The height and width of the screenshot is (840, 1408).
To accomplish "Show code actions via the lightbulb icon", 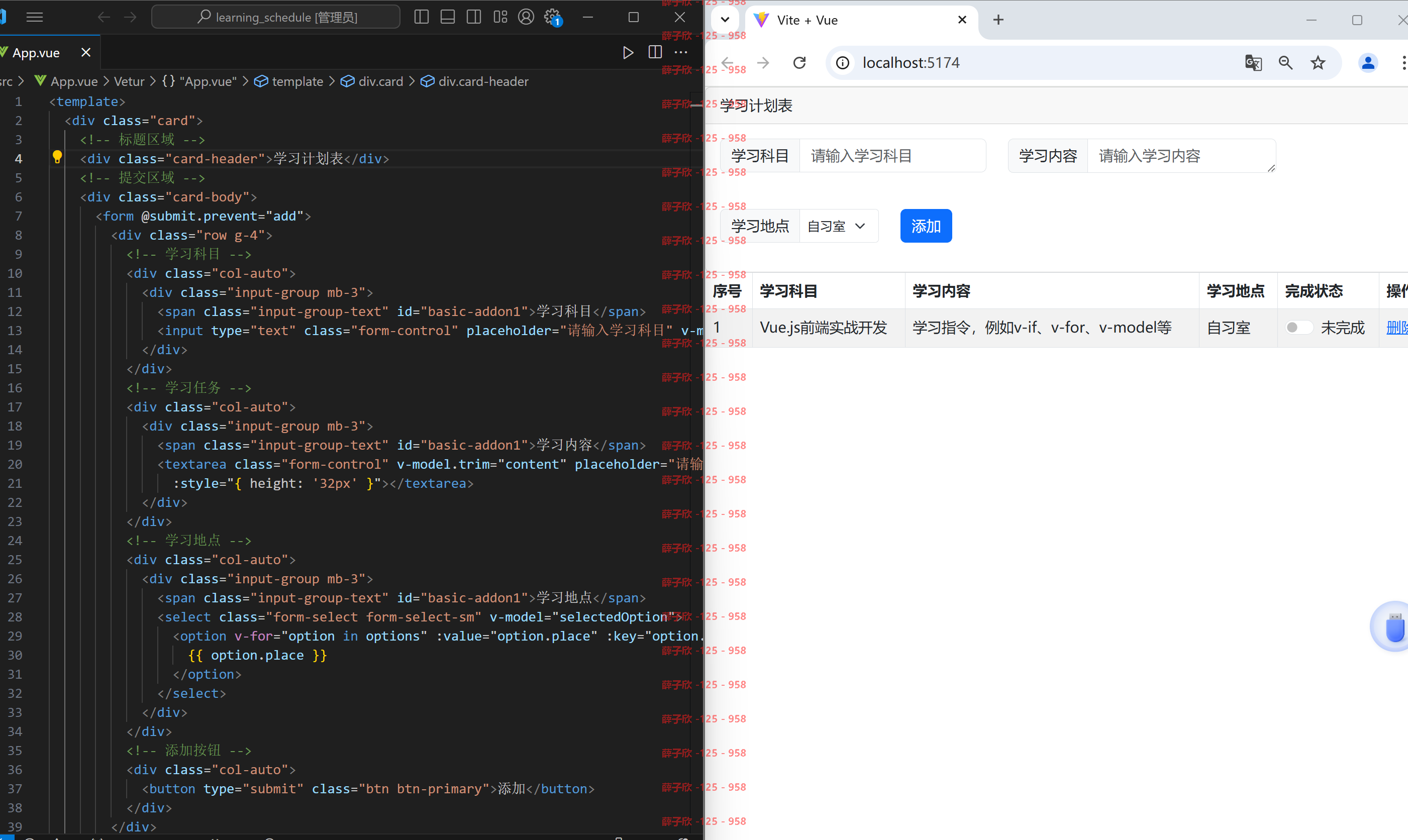I will pyautogui.click(x=57, y=157).
